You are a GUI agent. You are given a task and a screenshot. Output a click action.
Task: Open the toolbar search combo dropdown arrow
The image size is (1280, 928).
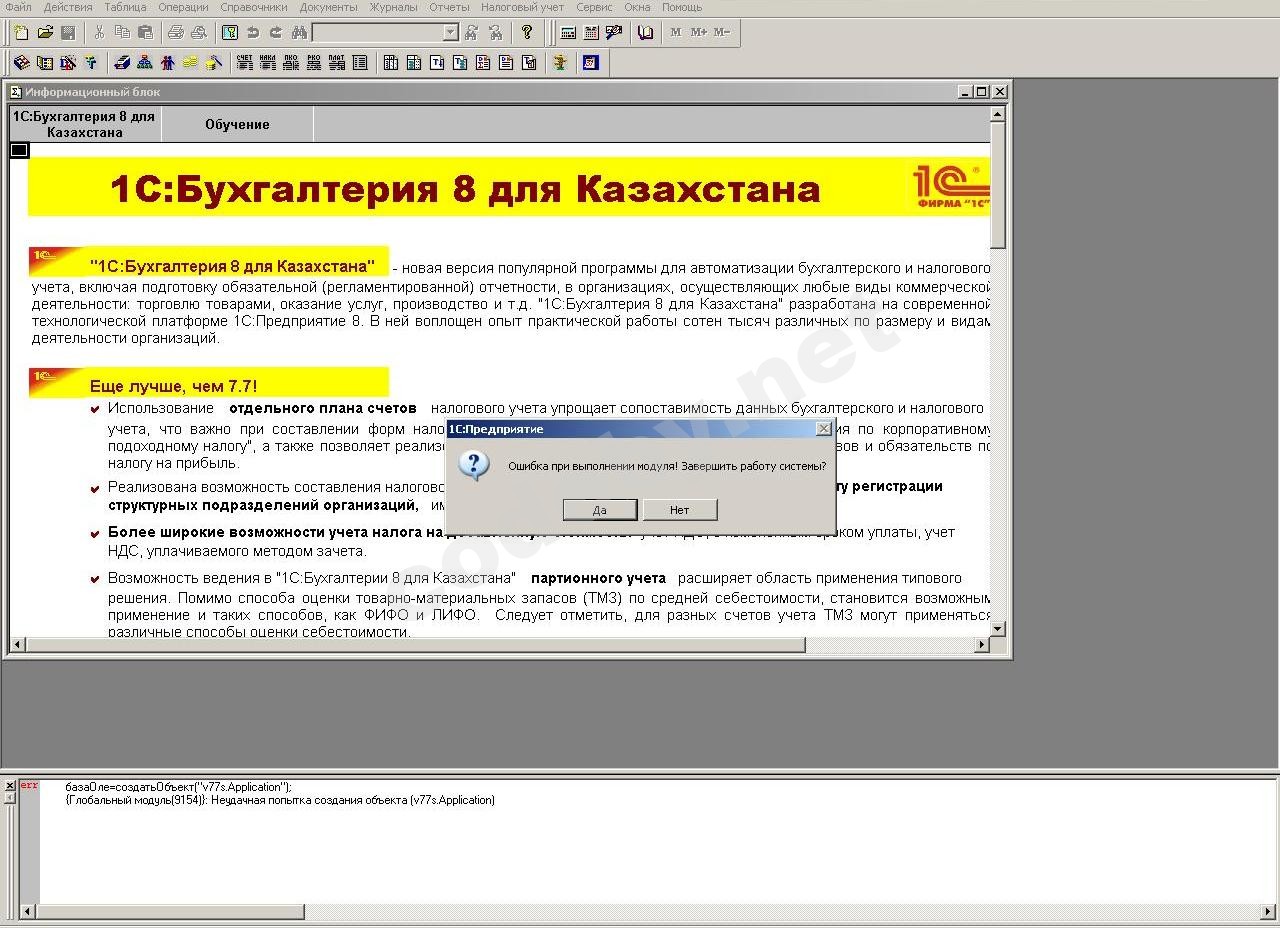click(450, 32)
